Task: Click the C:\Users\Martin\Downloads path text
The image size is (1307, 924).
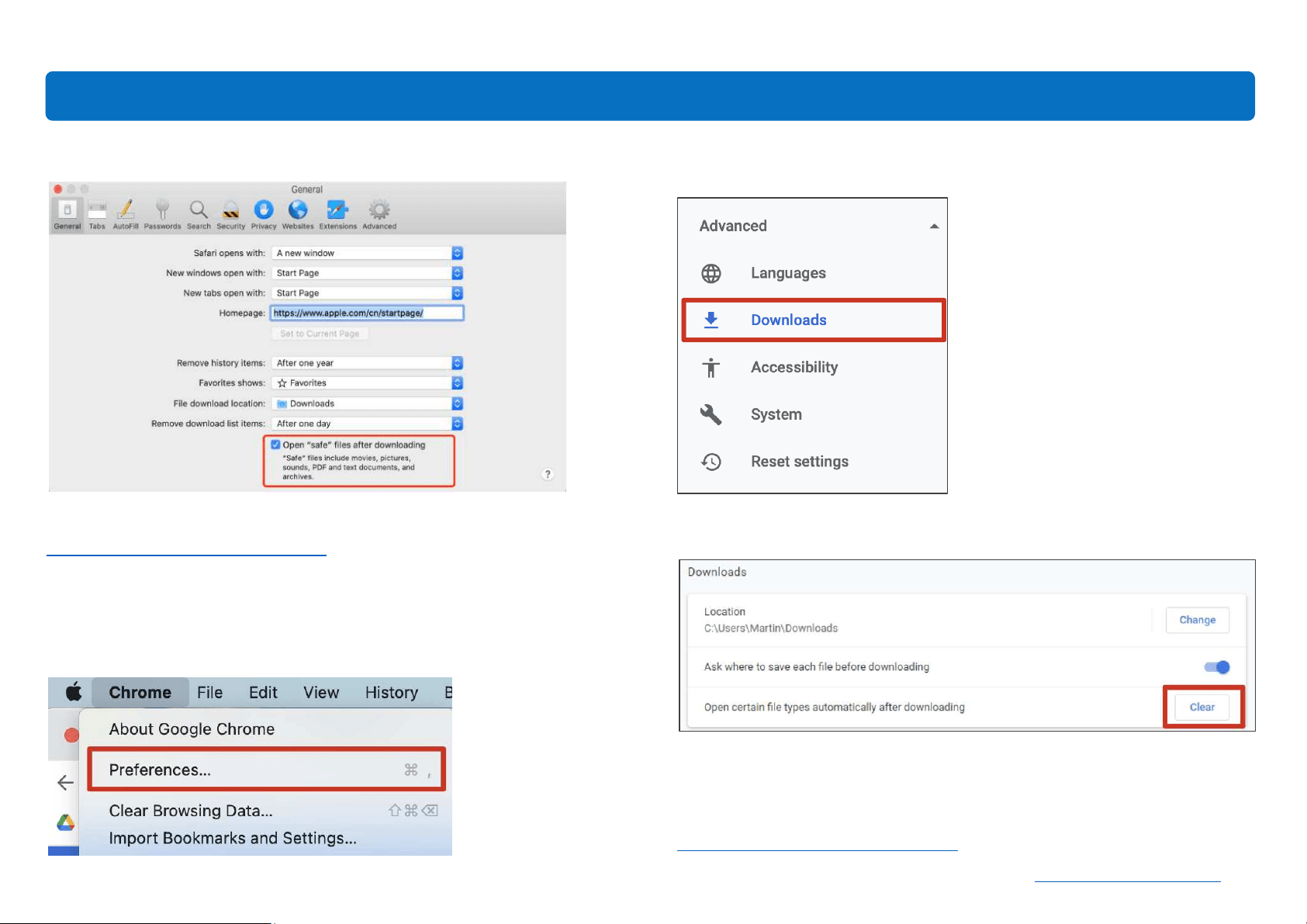Action: [x=771, y=628]
